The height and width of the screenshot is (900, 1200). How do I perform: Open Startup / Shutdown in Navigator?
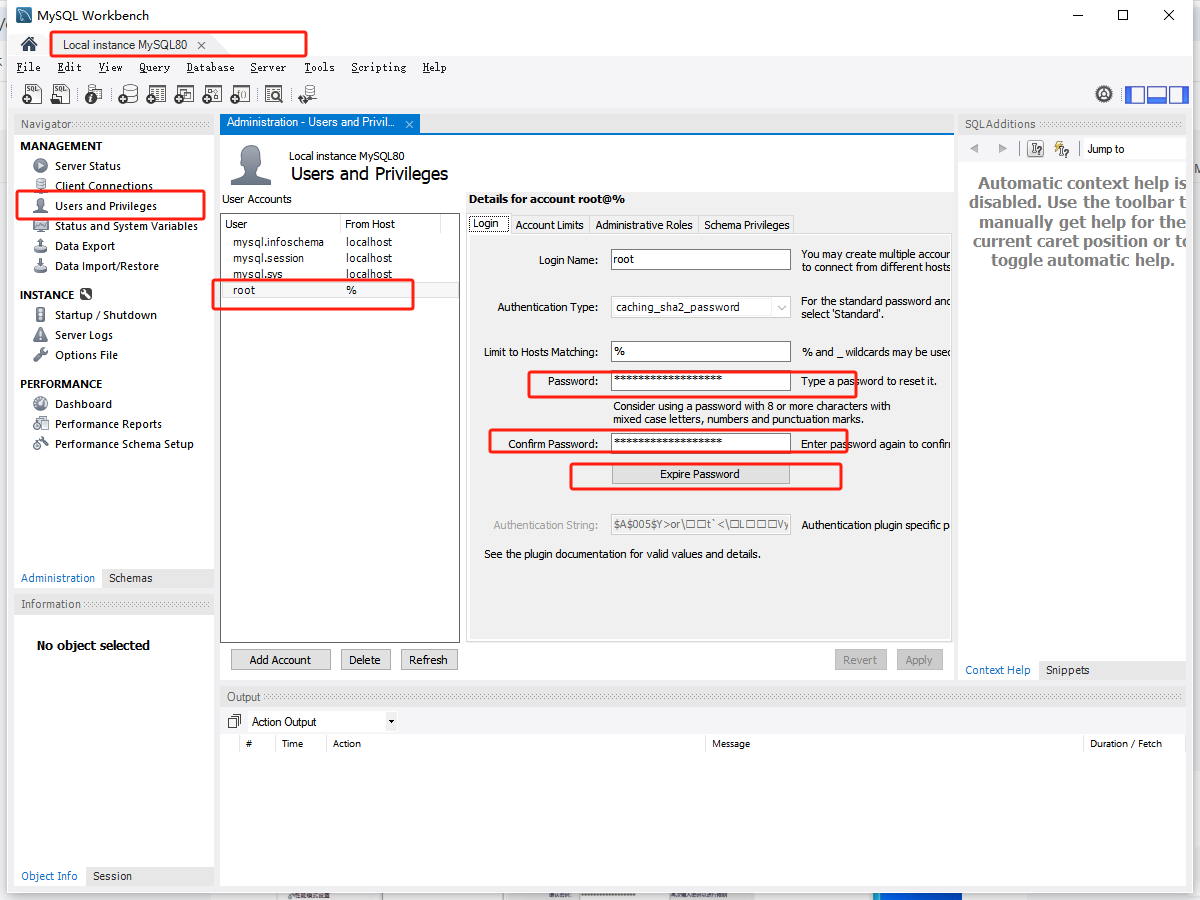(106, 315)
